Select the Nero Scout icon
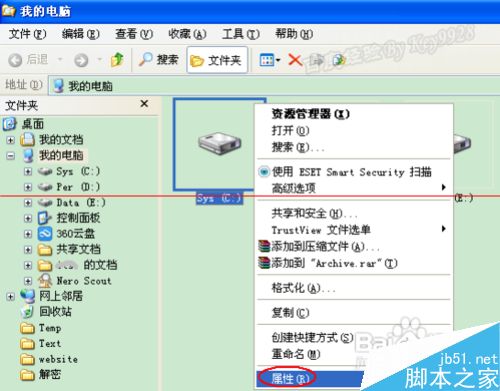 45,281
